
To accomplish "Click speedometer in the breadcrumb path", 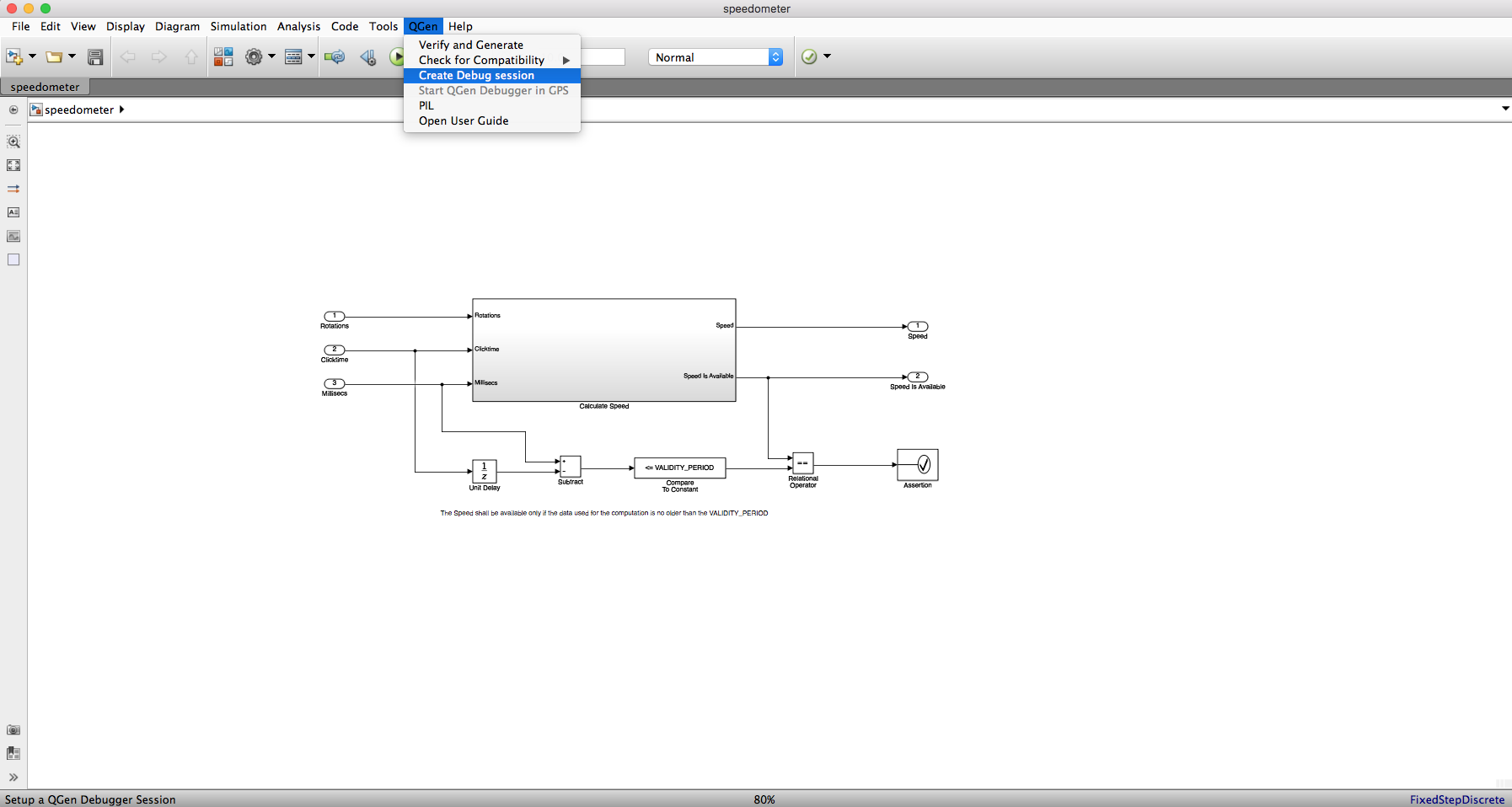I will tap(79, 110).
